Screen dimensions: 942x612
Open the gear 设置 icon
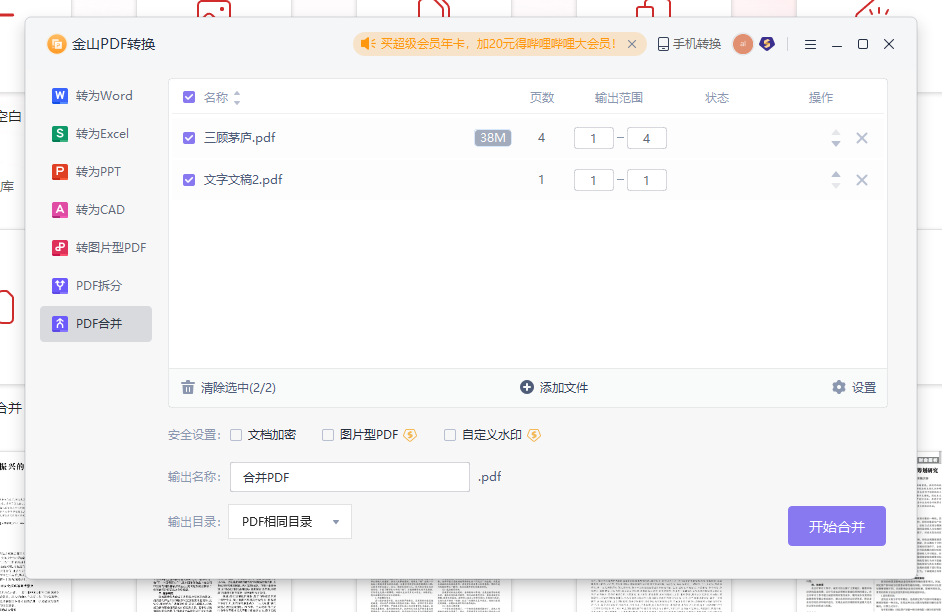pos(839,387)
